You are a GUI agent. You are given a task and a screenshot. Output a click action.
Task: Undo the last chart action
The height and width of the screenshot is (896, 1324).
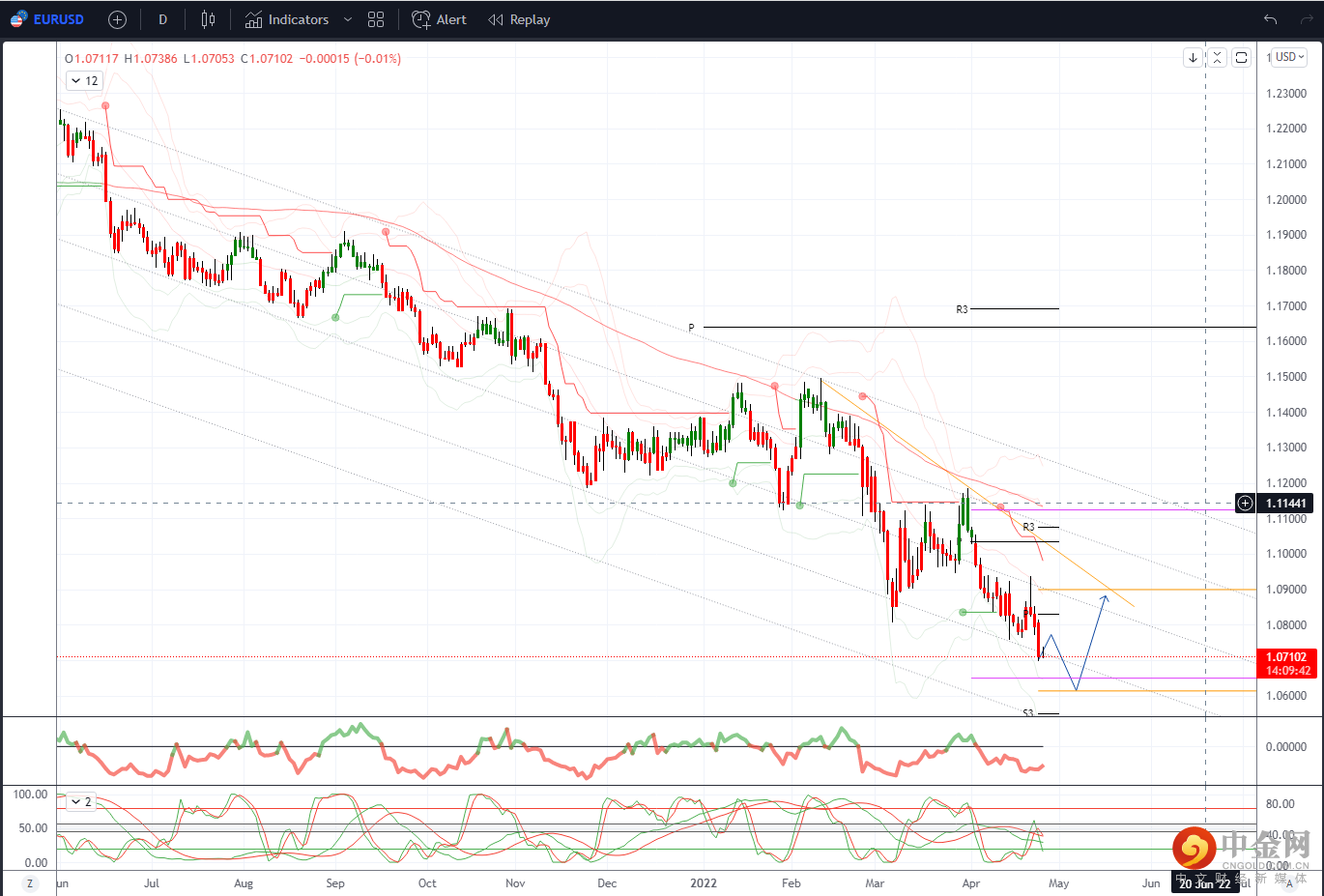(x=1270, y=19)
